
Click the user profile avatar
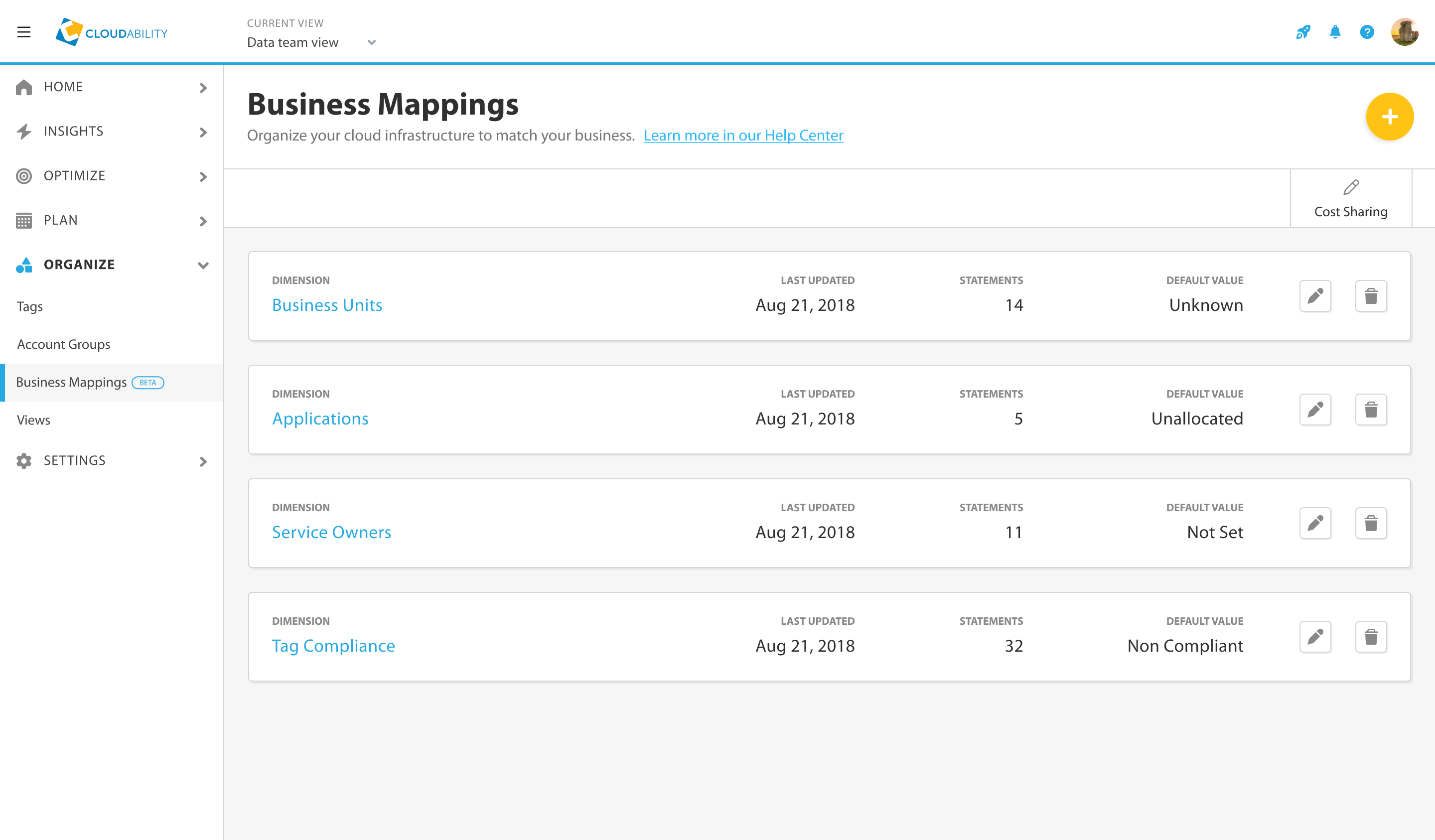1404,32
